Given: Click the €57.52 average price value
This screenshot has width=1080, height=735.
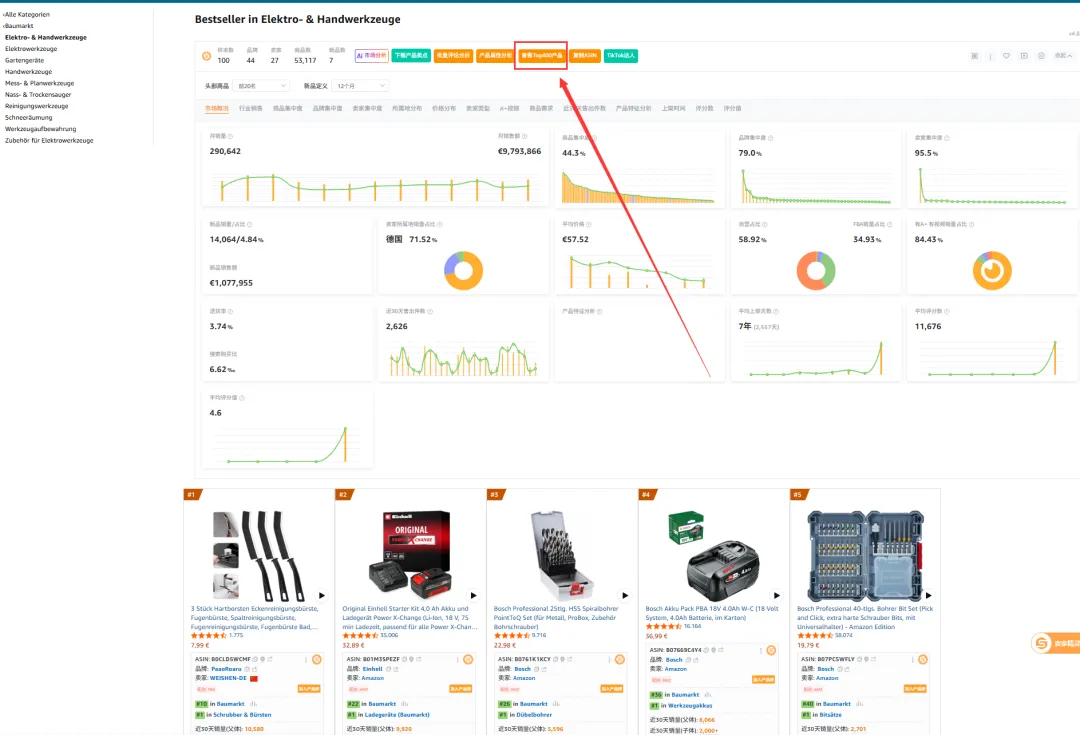Looking at the screenshot, I should 575,240.
